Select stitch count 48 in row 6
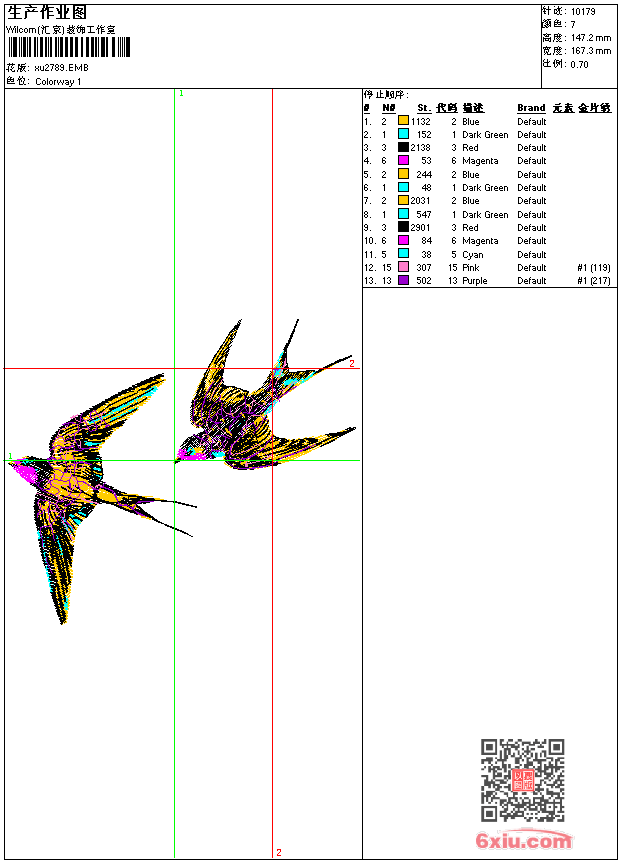This screenshot has height=860, width=620. click(426, 188)
